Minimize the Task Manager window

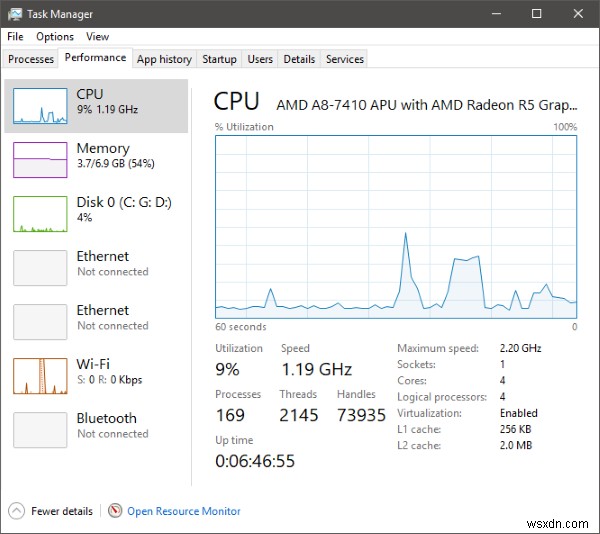[x=496, y=14]
